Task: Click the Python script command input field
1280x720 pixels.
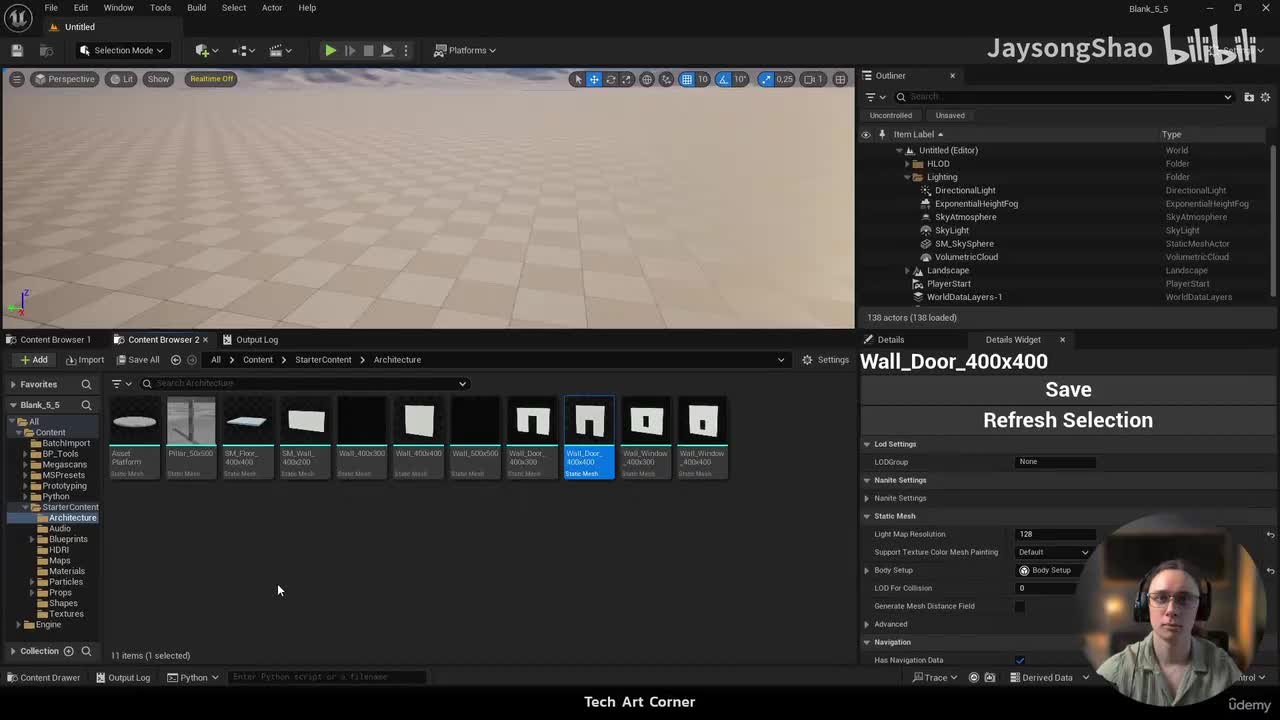Action: tap(328, 677)
